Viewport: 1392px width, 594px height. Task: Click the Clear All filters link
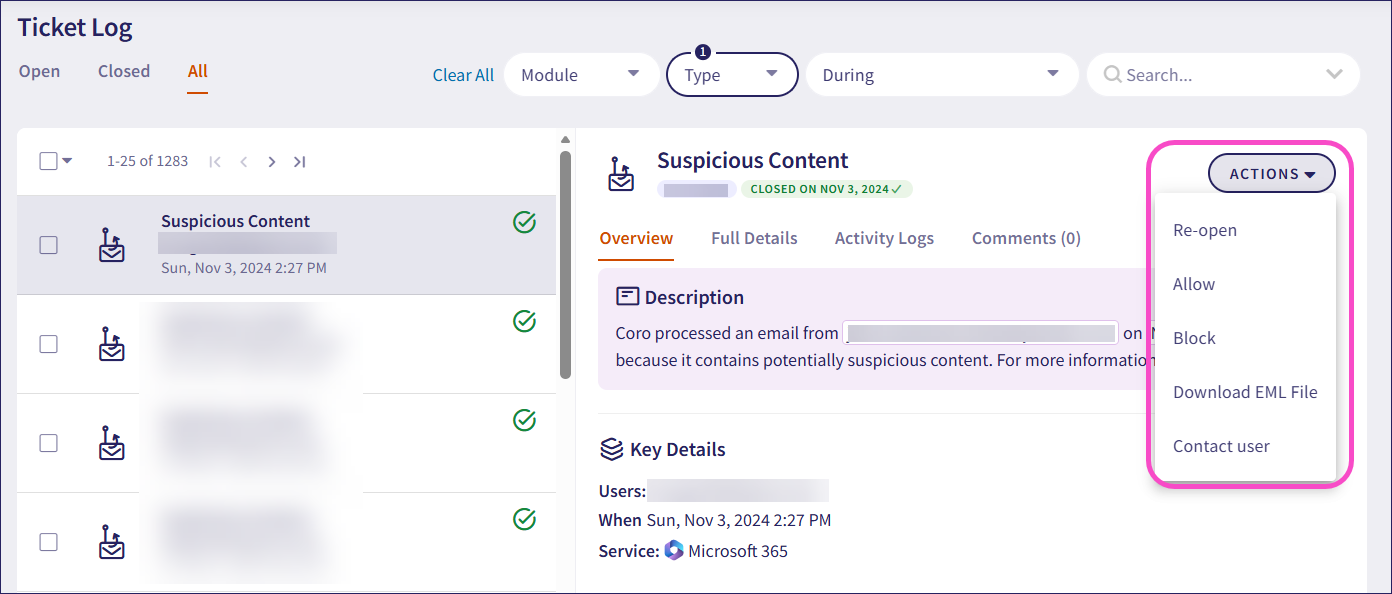pyautogui.click(x=463, y=75)
